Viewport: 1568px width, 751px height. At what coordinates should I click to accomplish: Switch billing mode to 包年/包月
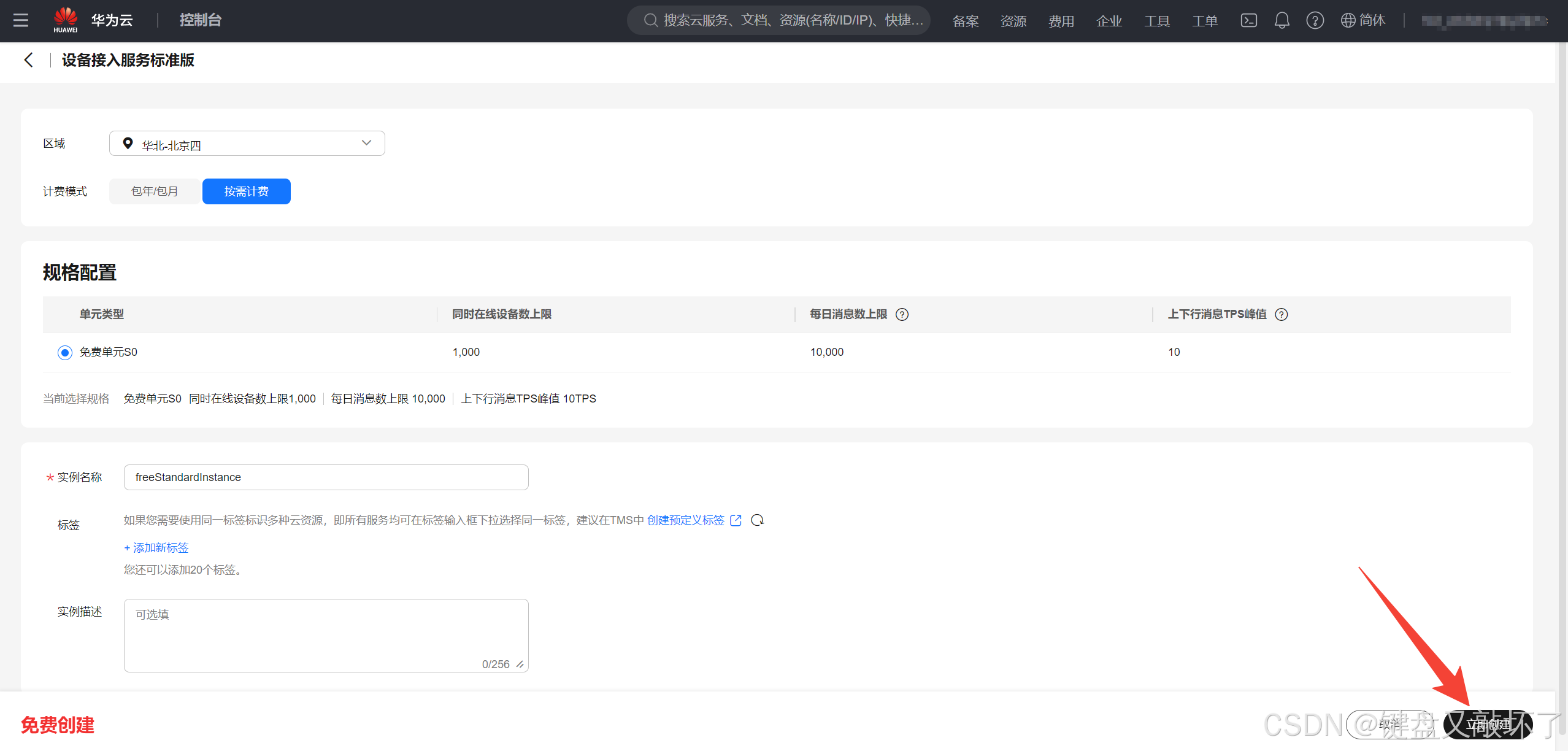point(155,191)
